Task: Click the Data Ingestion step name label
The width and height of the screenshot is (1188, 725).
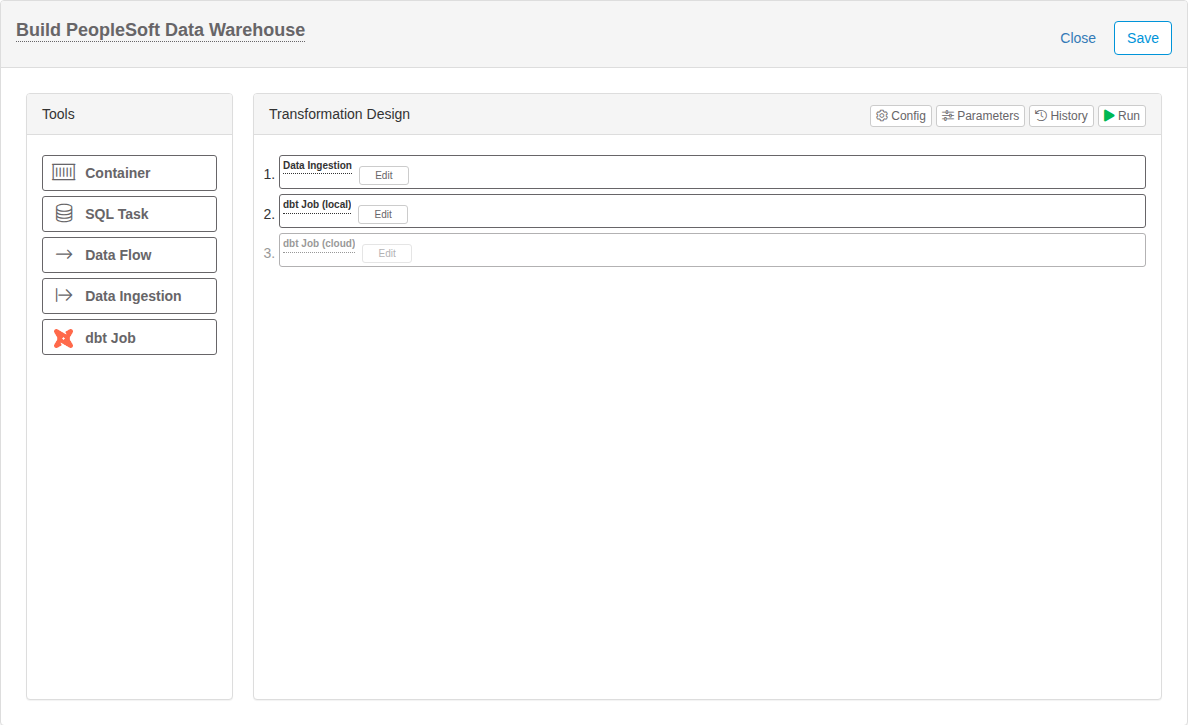Action: tap(317, 165)
